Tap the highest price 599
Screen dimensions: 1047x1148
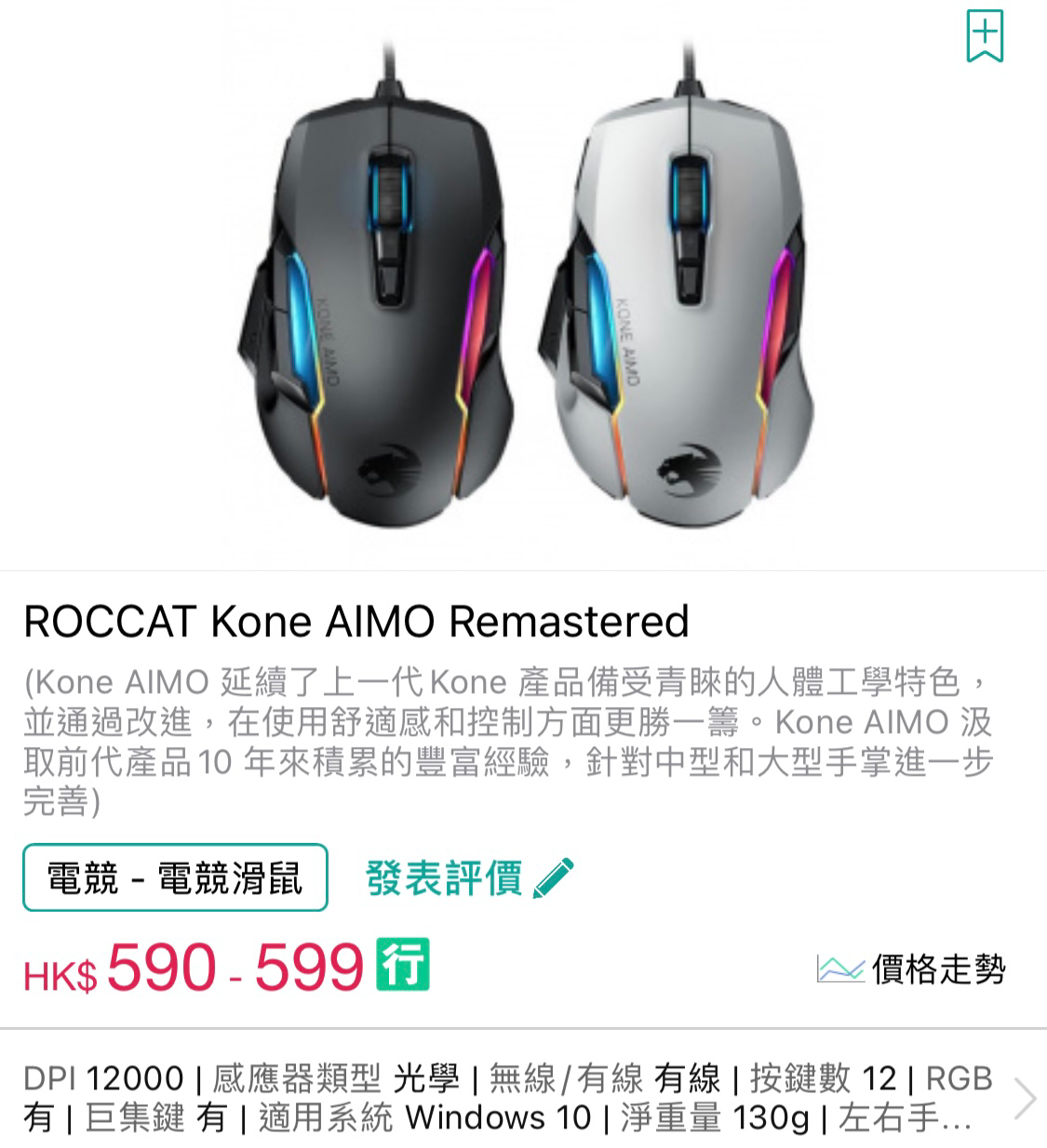pyautogui.click(x=309, y=967)
